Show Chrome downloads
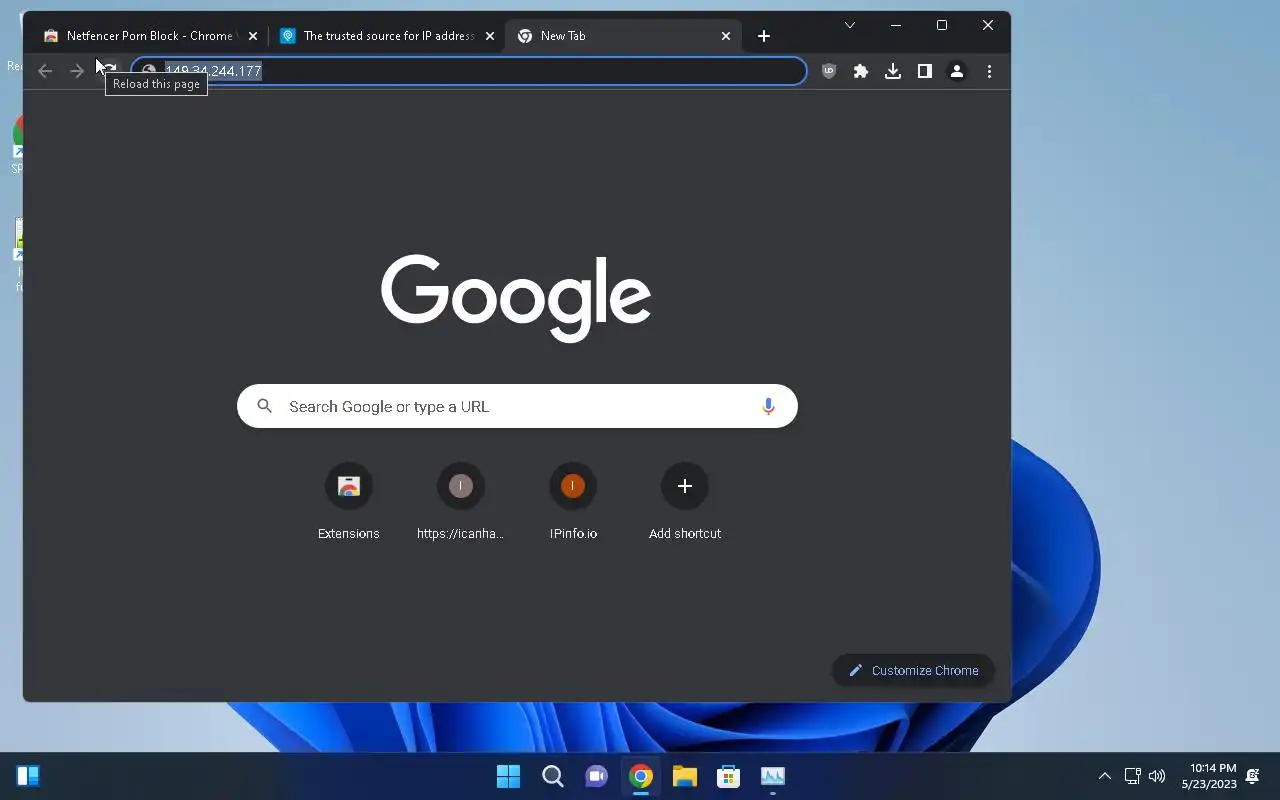Image resolution: width=1280 pixels, height=800 pixels. click(x=893, y=71)
